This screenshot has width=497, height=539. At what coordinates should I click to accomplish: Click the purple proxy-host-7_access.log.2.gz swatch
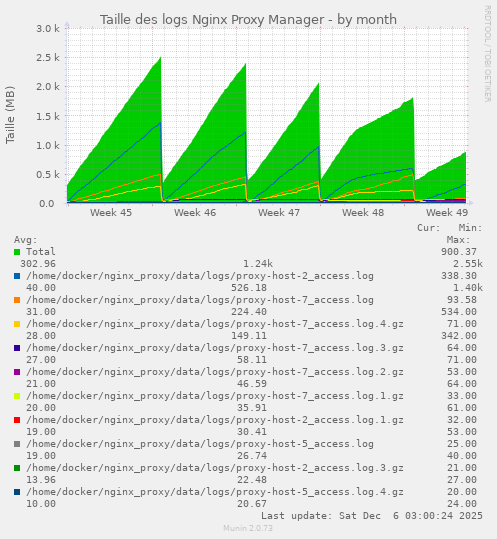(17, 372)
